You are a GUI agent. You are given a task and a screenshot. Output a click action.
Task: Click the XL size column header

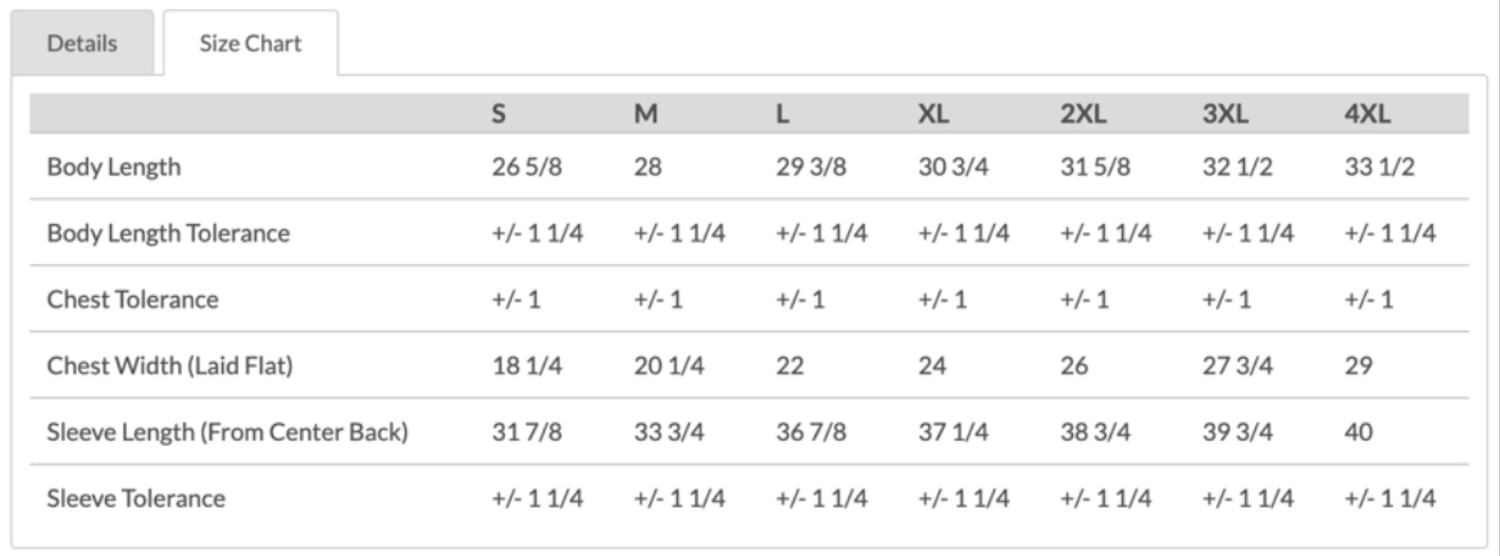(933, 114)
